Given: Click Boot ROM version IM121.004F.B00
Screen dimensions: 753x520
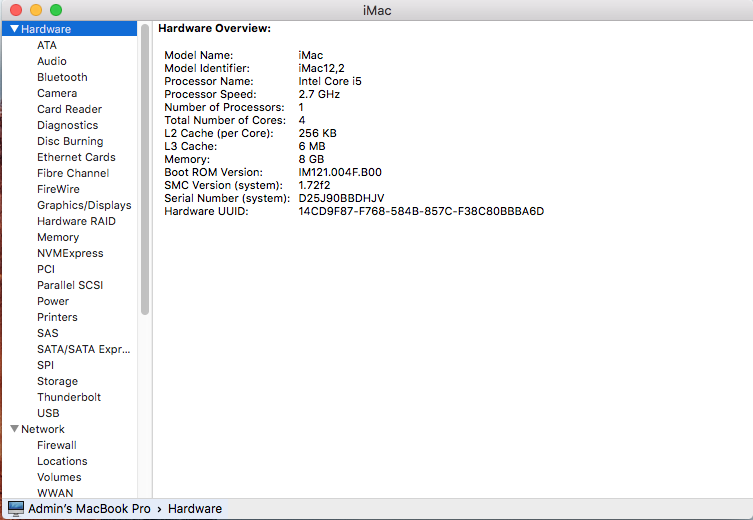Looking at the screenshot, I should [x=340, y=172].
